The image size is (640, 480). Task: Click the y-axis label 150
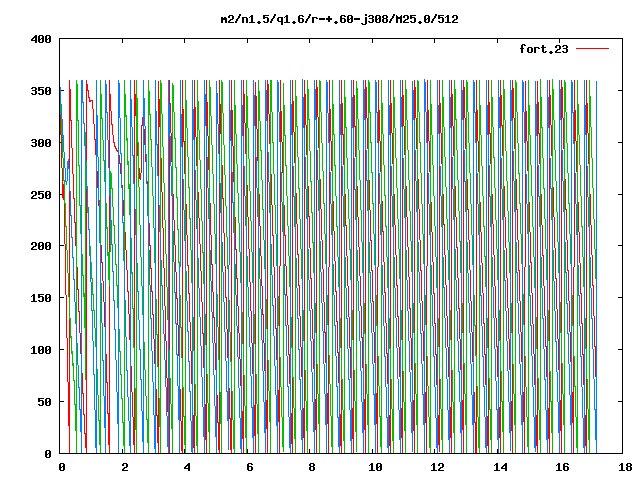click(x=41, y=298)
